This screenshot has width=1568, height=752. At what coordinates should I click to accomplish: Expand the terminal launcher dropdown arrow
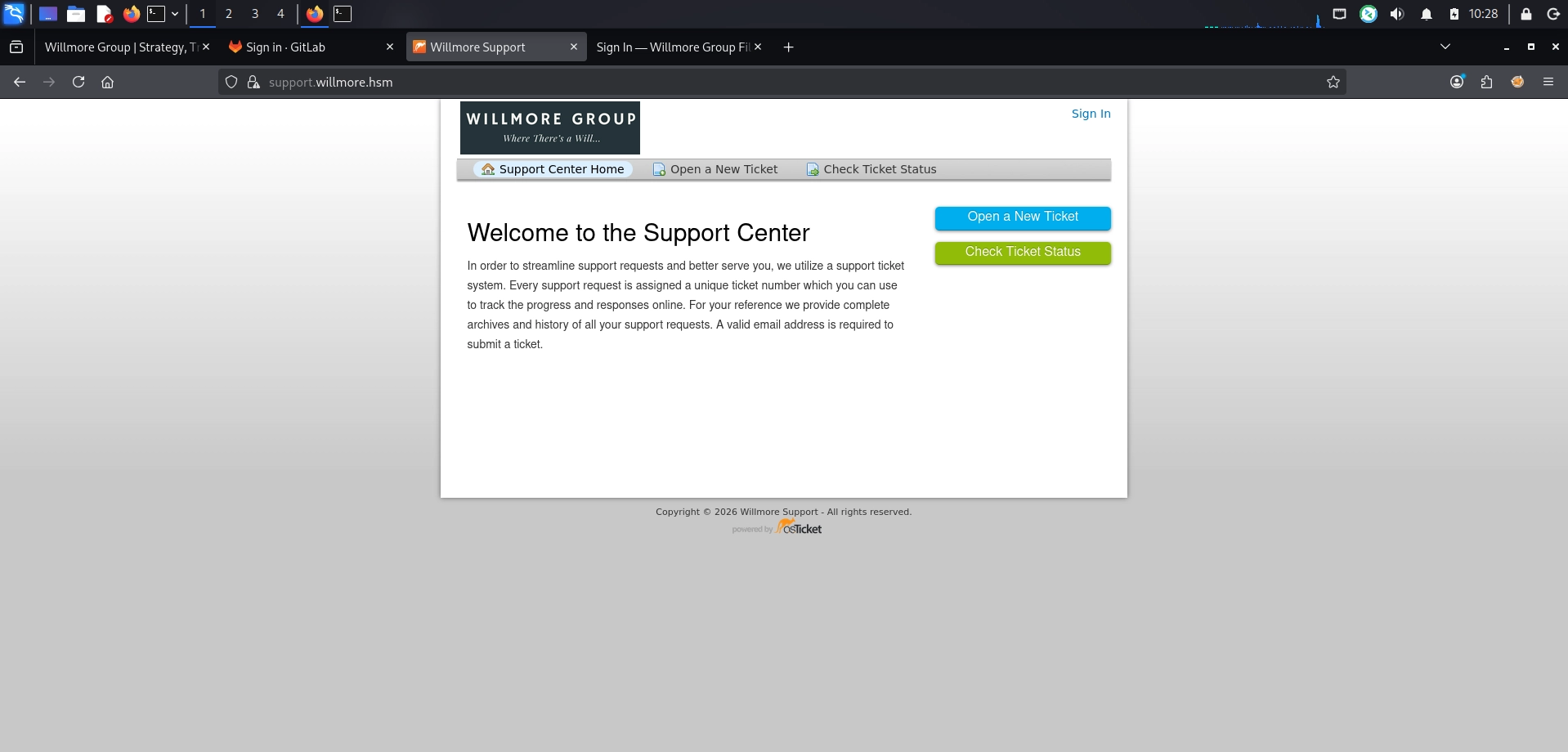click(175, 14)
